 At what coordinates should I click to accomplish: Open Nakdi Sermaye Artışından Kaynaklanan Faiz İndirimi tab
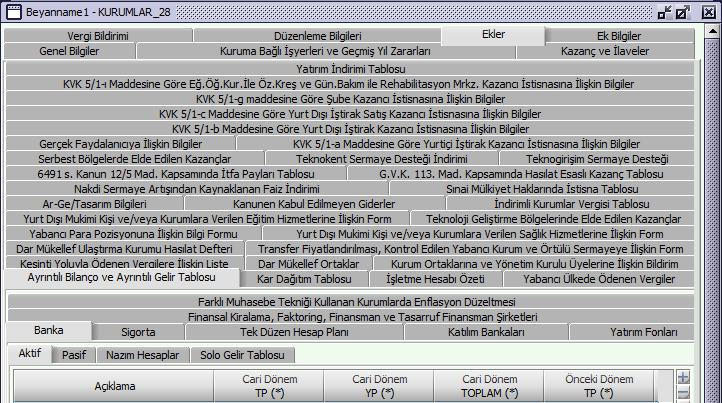pos(197,189)
